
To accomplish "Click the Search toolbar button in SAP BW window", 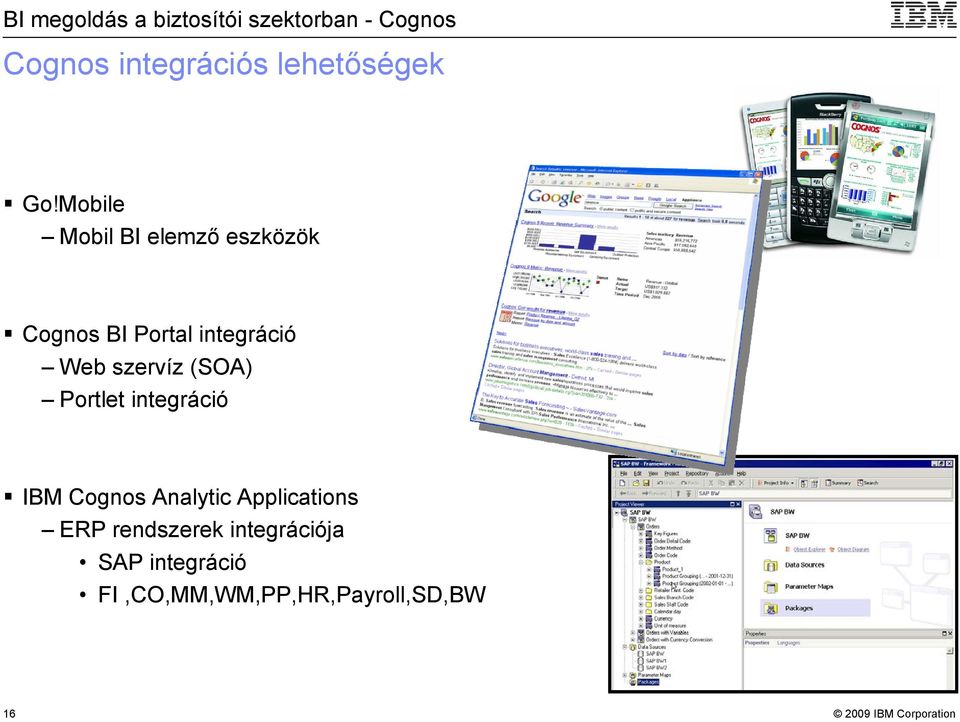I will 868,483.
